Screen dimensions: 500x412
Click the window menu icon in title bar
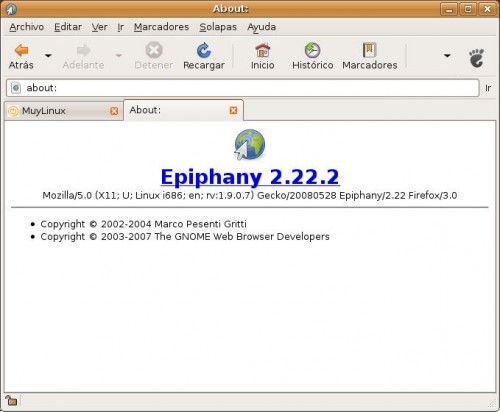10,9
